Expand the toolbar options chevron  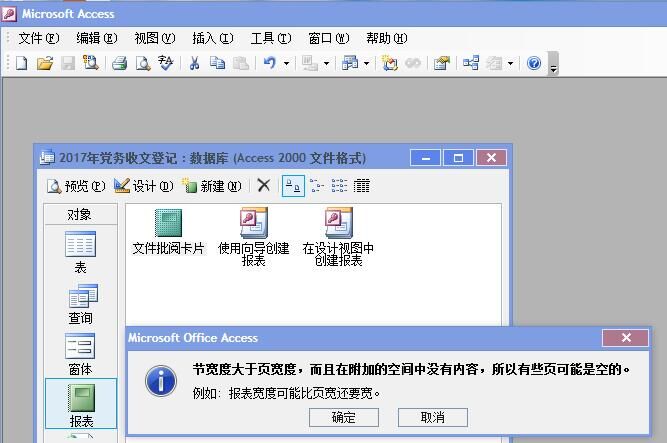[x=553, y=64]
